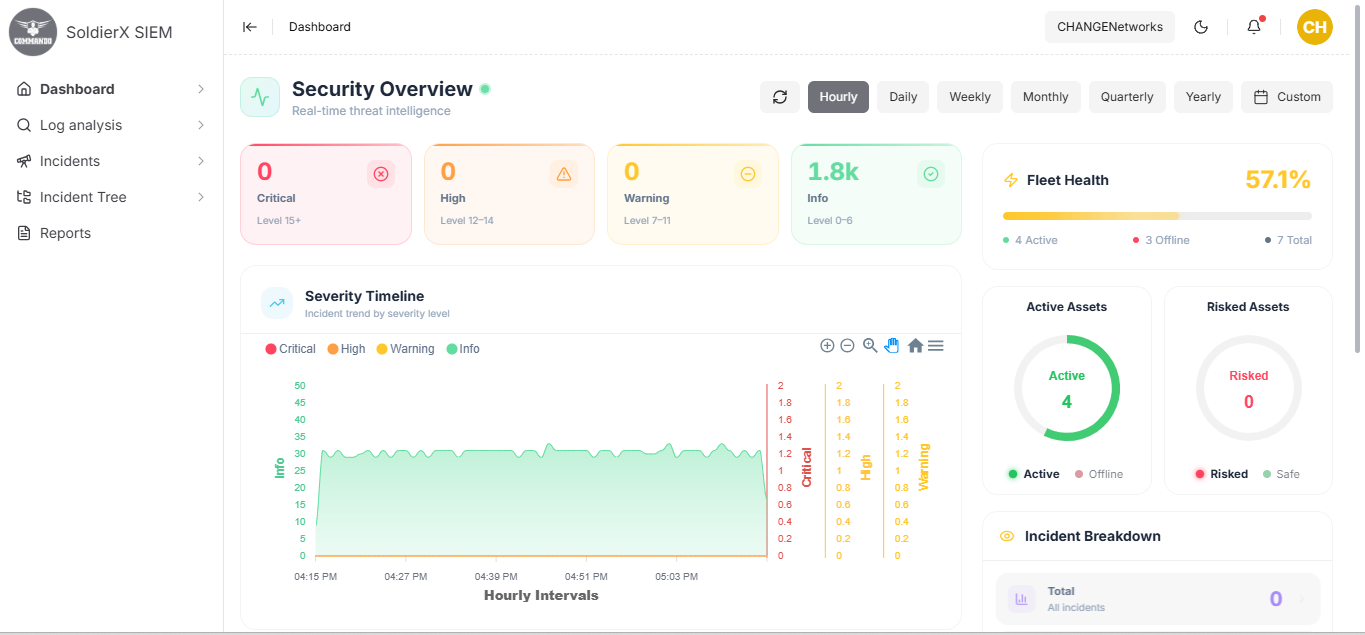
Task: Open the Info Level 0–6 card
Action: 876,194
